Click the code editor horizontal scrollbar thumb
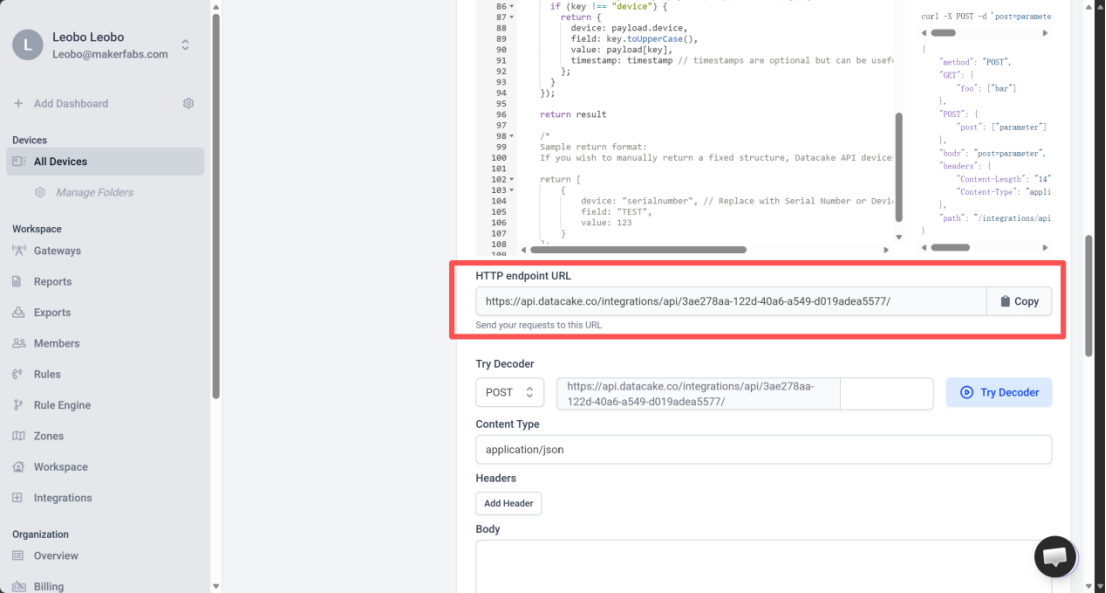Viewport: 1106px width, 593px height. (638, 250)
